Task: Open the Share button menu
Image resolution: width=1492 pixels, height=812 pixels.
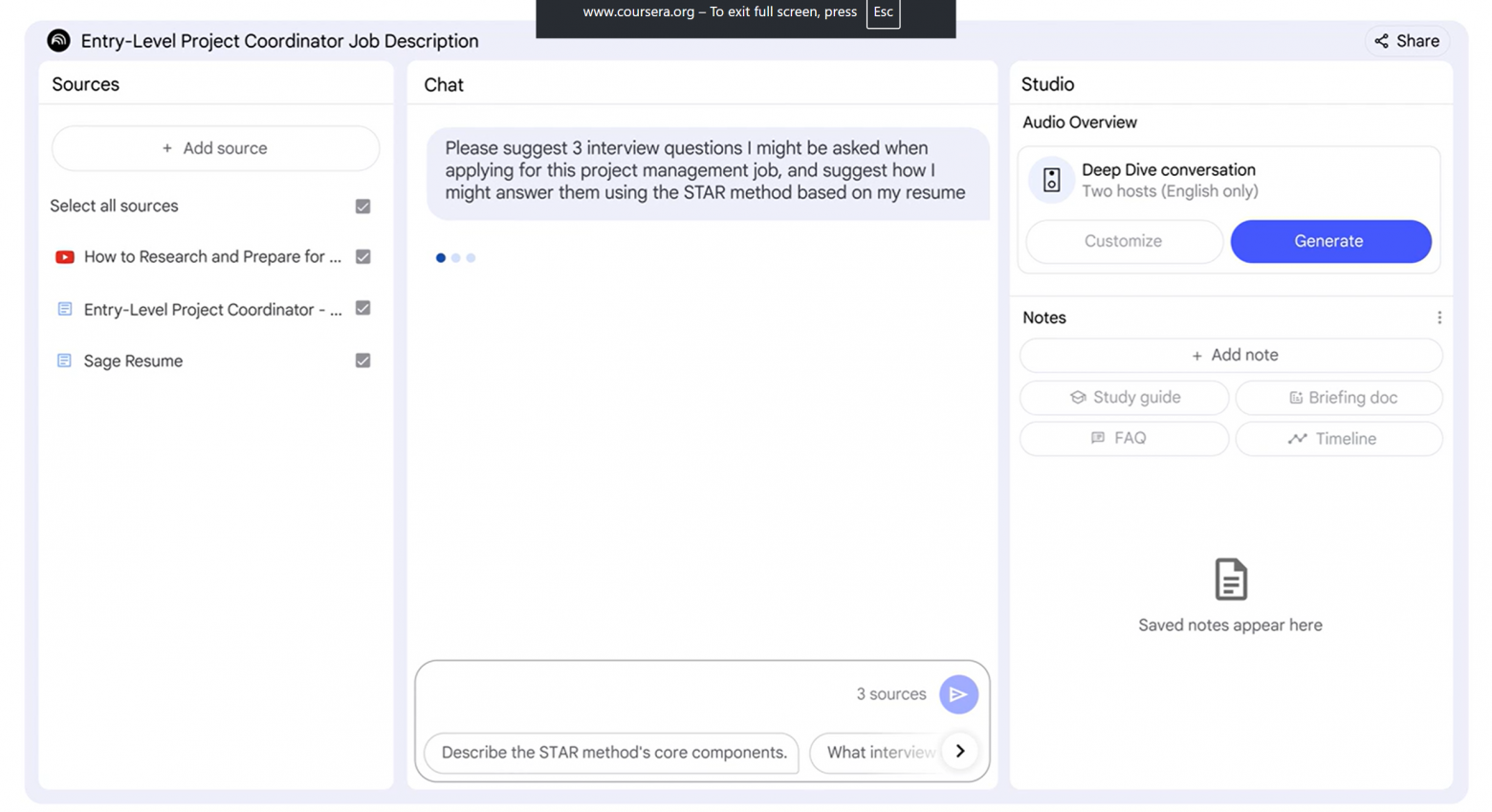Action: tap(1407, 41)
